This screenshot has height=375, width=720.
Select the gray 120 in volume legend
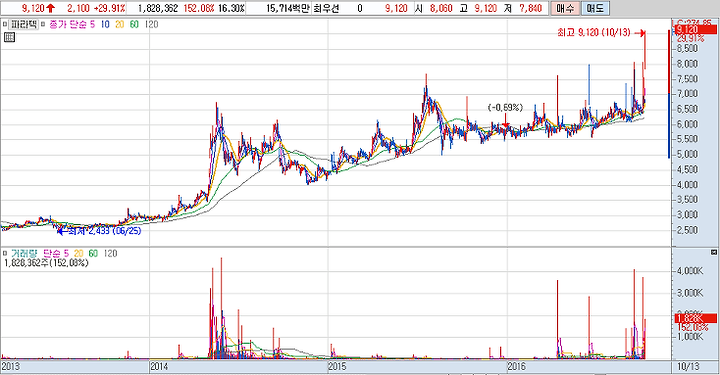pos(110,253)
